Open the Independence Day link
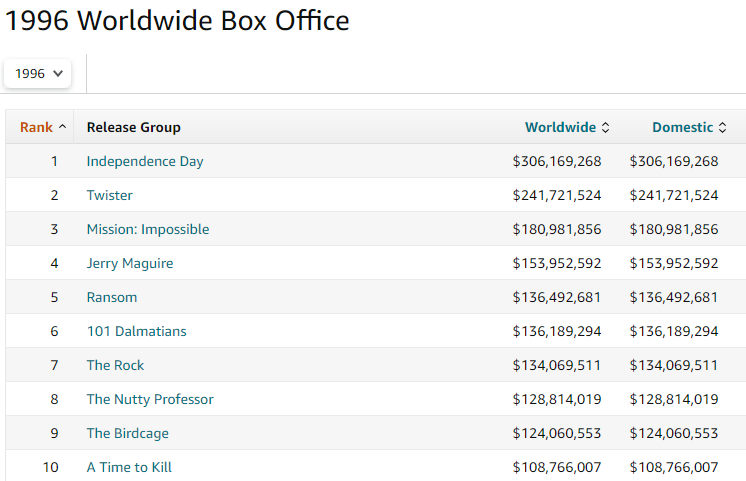The width and height of the screenshot is (746, 481). [145, 161]
